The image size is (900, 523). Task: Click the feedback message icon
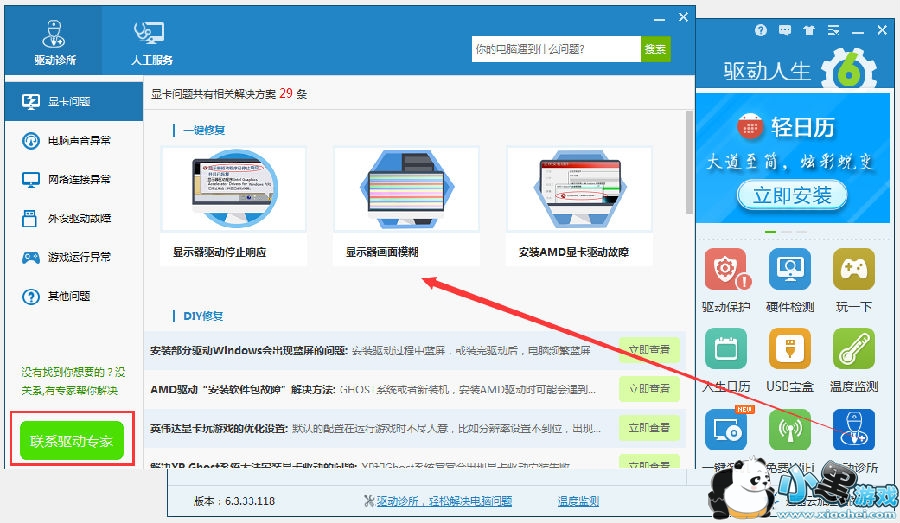[x=785, y=30]
